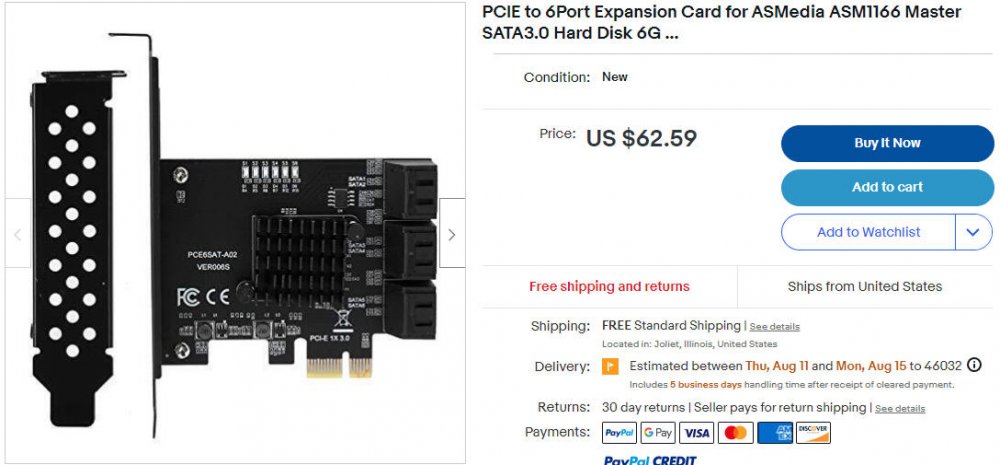Screen dimensions: 1000x465
Task: Open delivery info circle icon
Action: pyautogui.click(x=974, y=365)
